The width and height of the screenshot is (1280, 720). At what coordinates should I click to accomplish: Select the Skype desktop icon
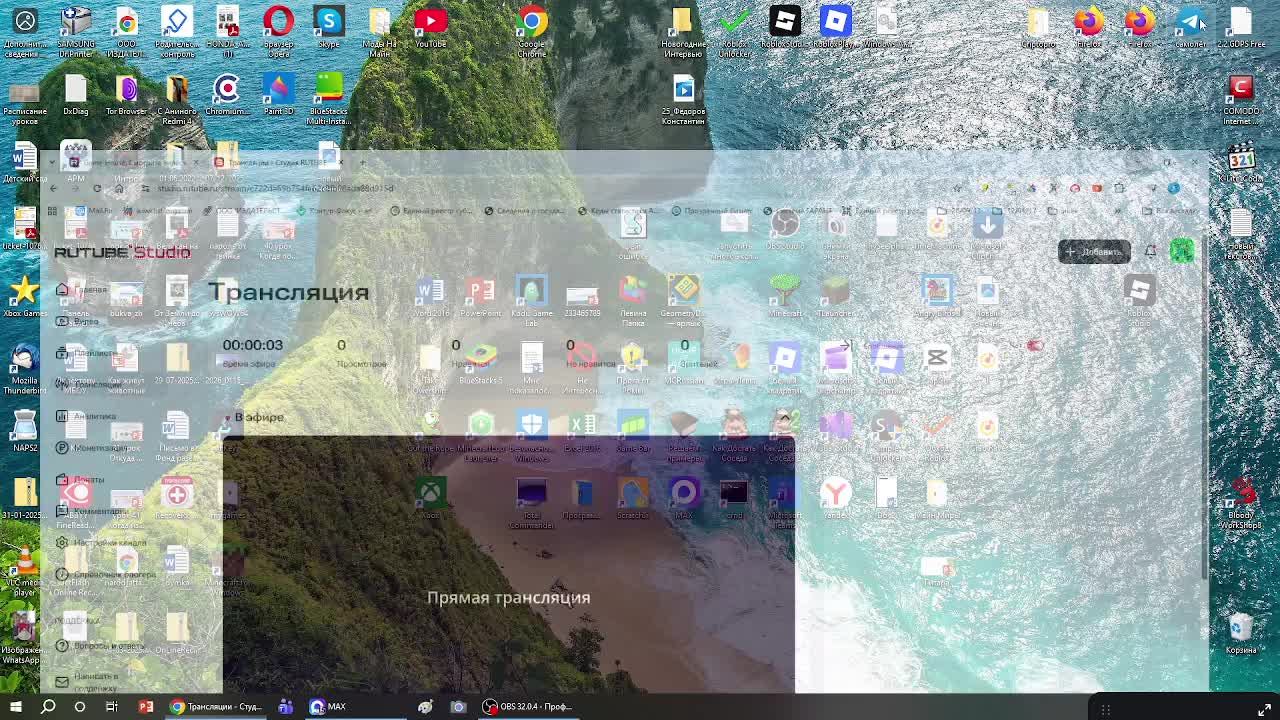[x=329, y=27]
